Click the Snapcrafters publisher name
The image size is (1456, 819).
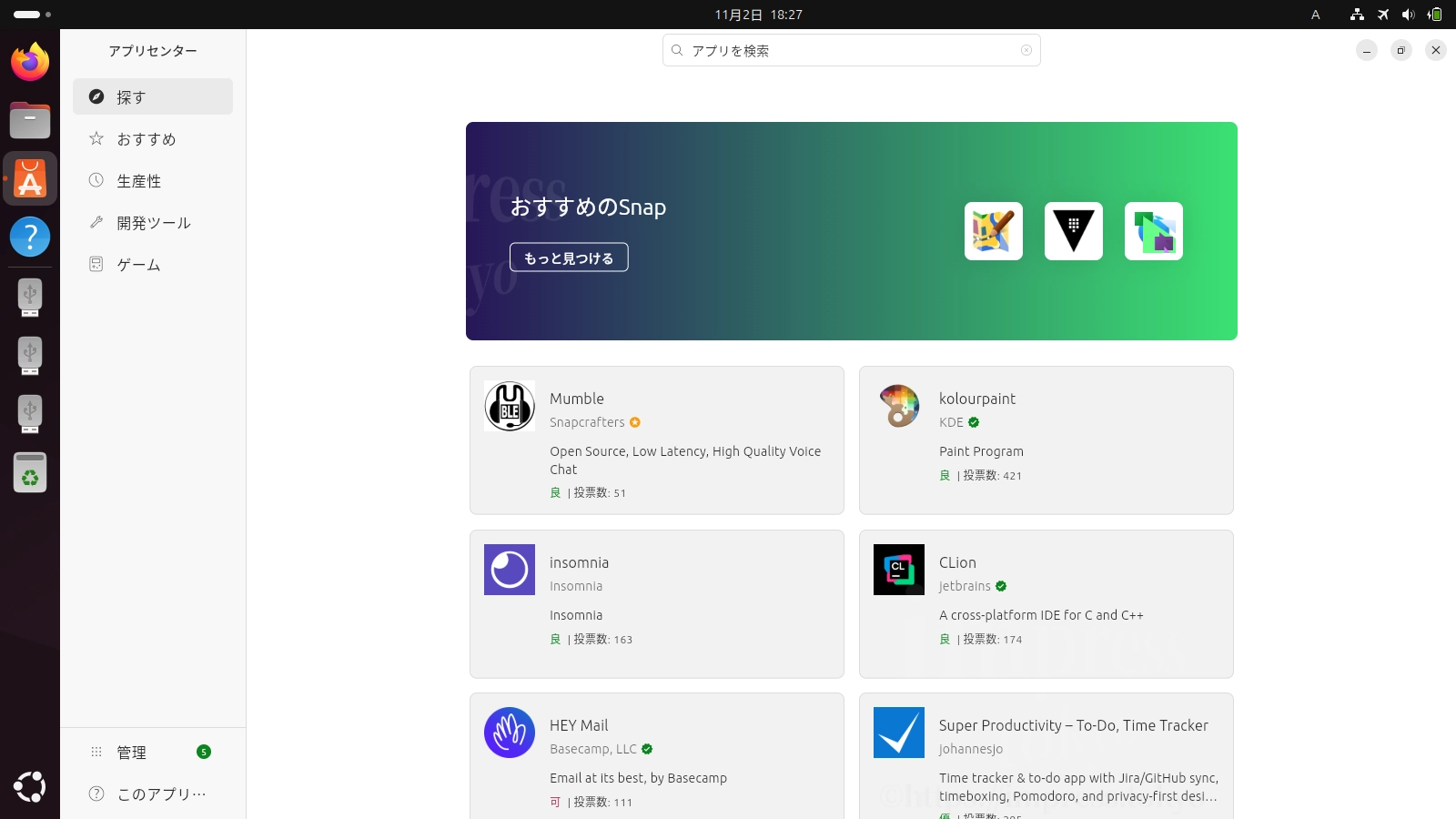click(x=587, y=422)
